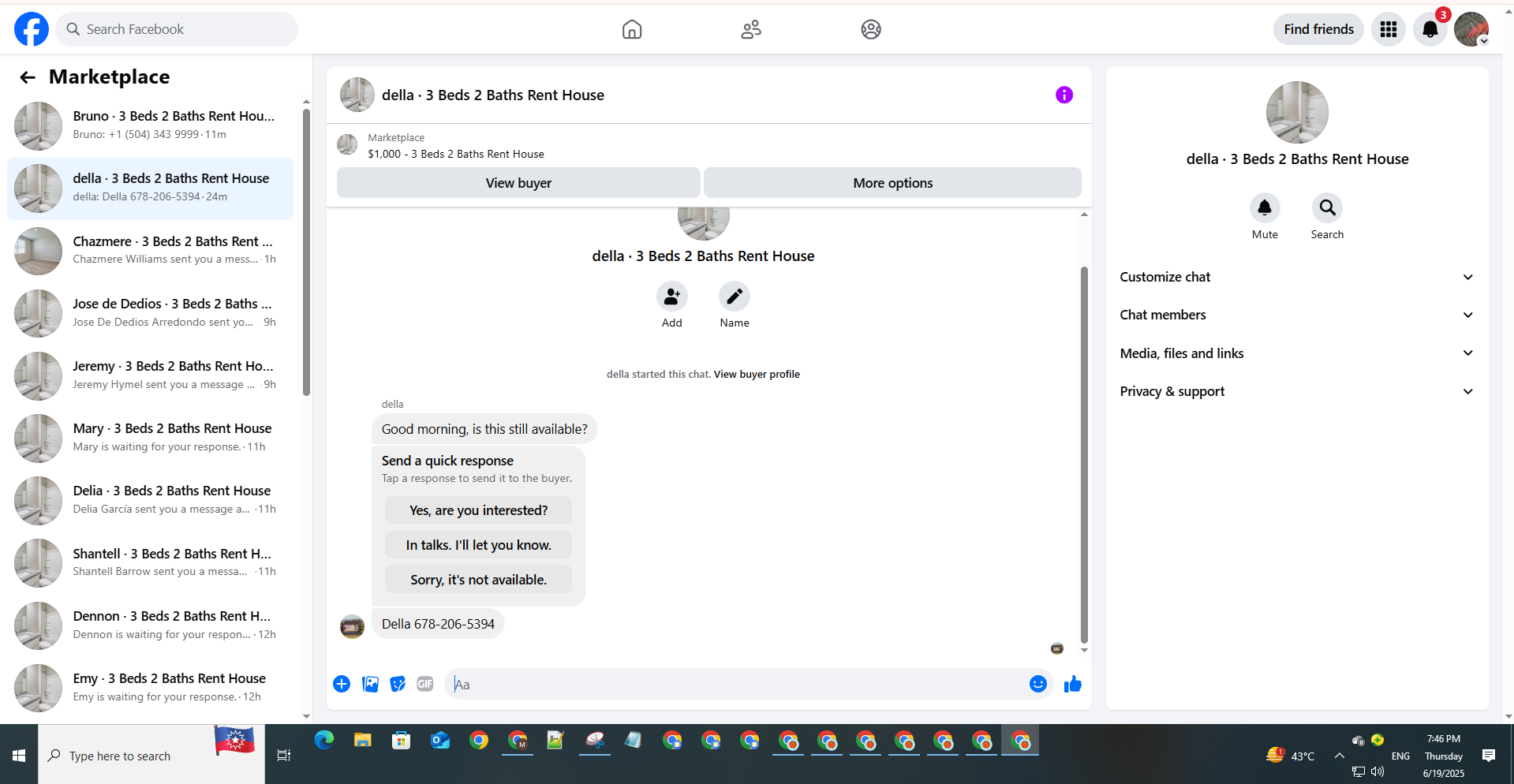Expand the Customize chat section

1297,277
